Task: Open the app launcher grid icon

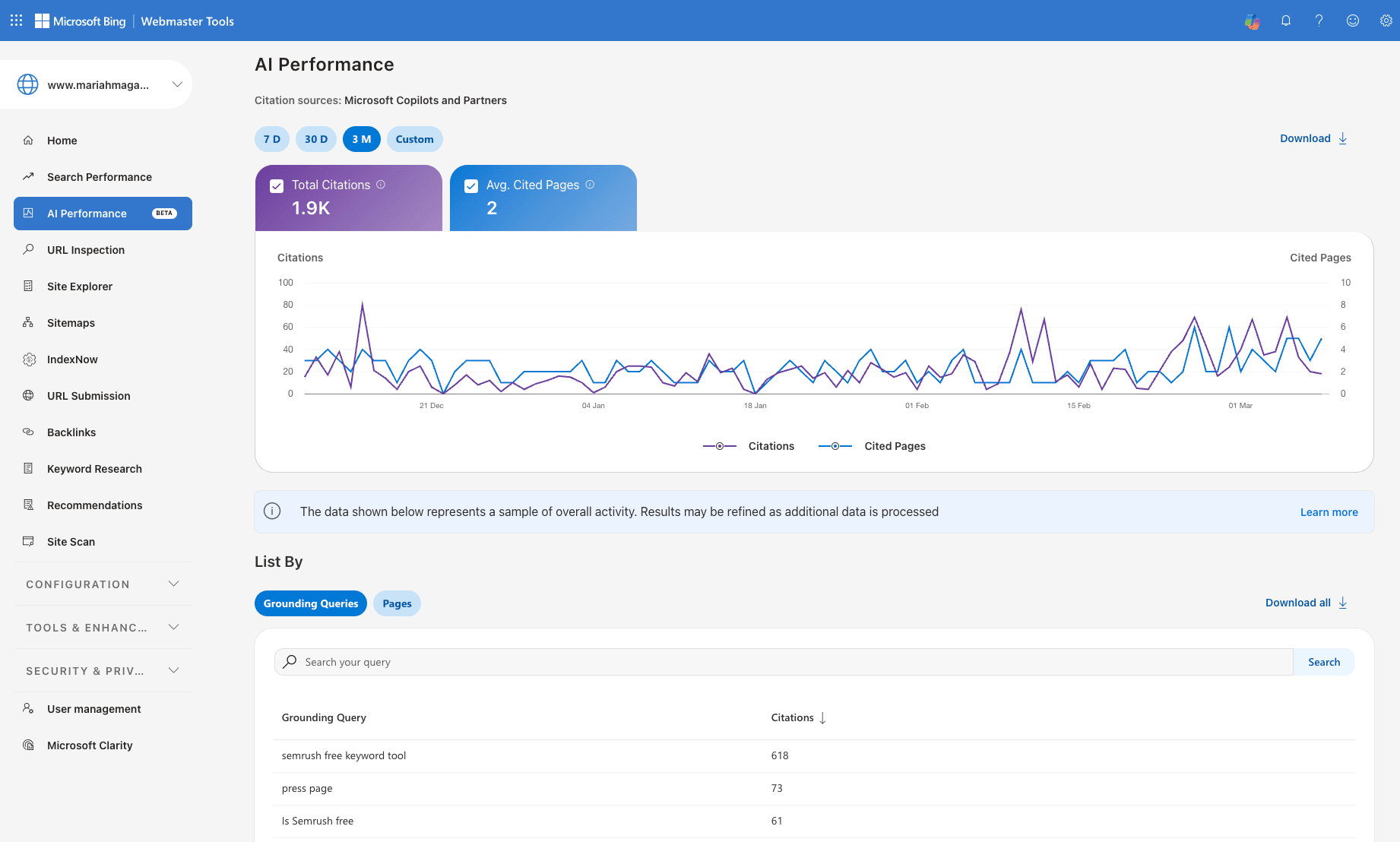Action: (16, 21)
